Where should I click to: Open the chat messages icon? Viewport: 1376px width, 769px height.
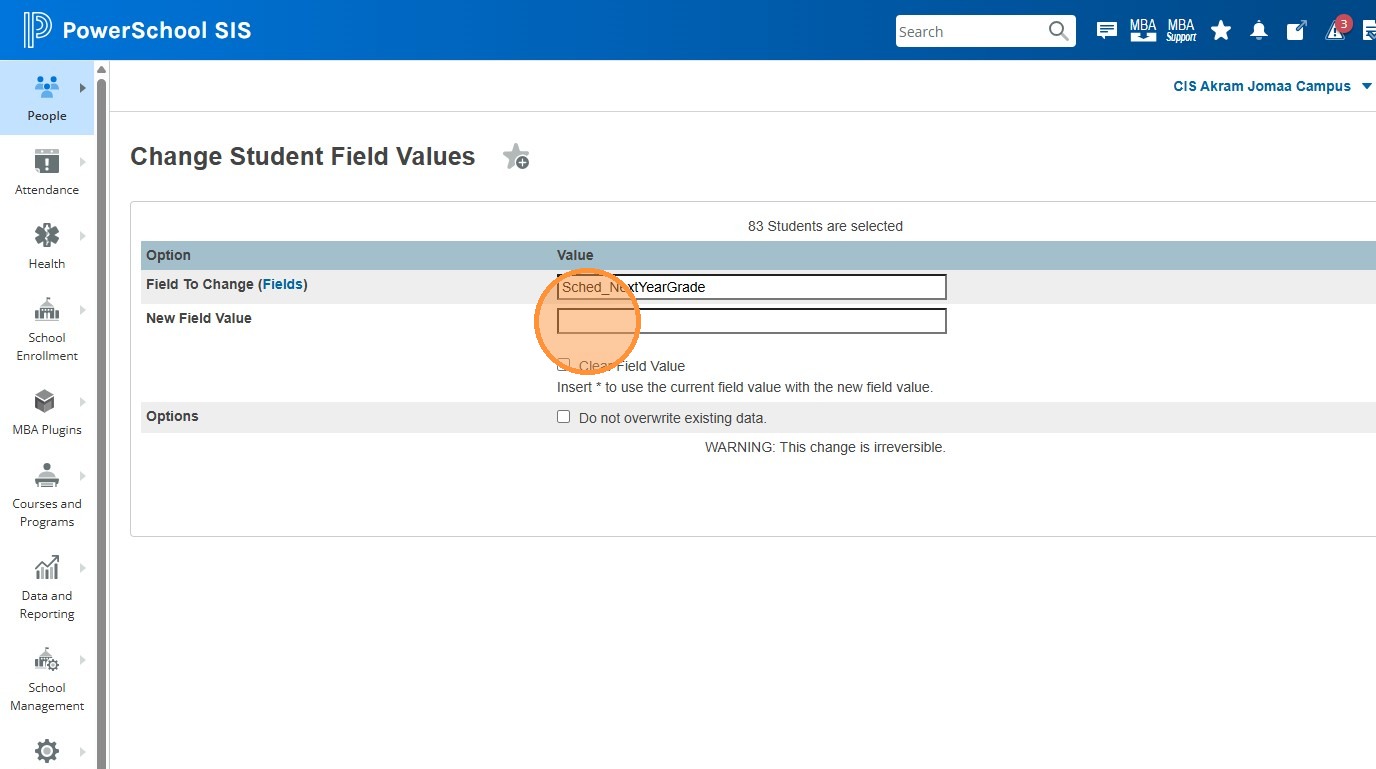1107,31
